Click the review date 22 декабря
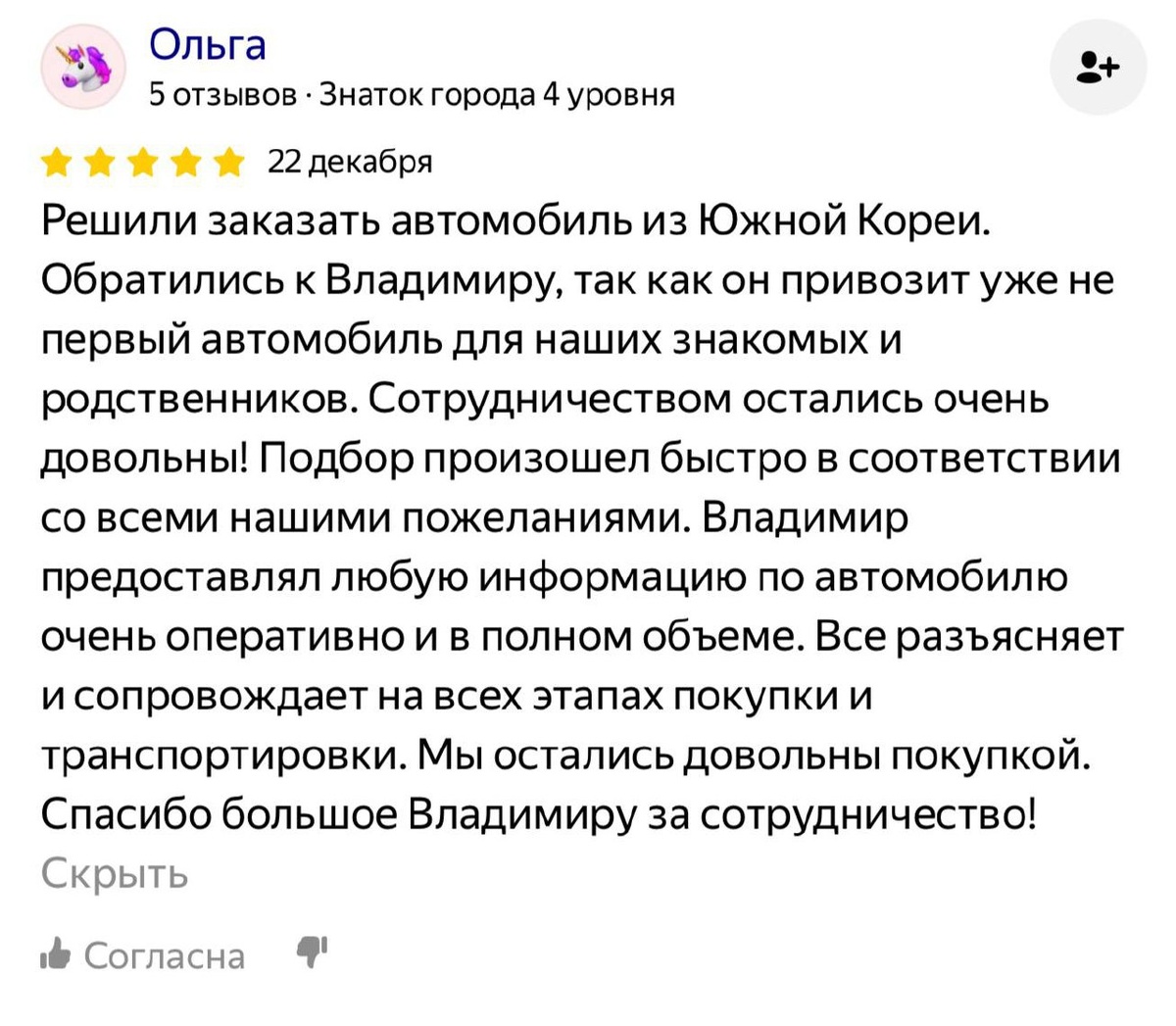The width and height of the screenshot is (1176, 1026). pos(349,161)
